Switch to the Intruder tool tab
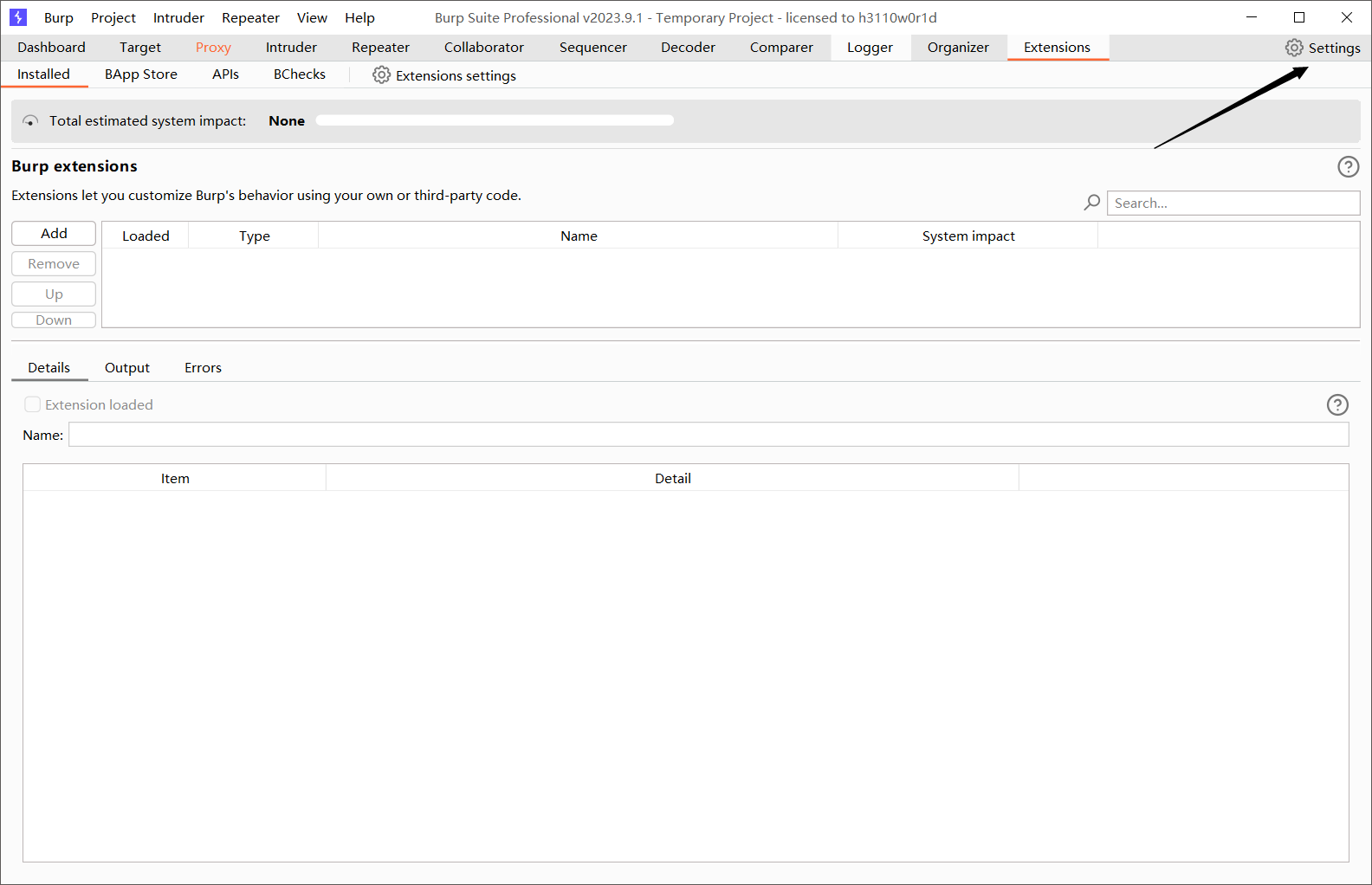 [x=291, y=48]
